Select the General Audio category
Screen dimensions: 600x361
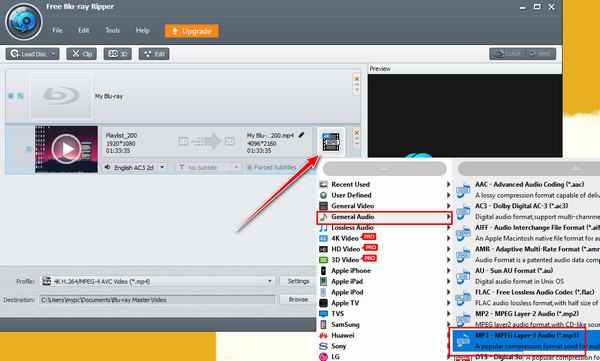click(385, 217)
